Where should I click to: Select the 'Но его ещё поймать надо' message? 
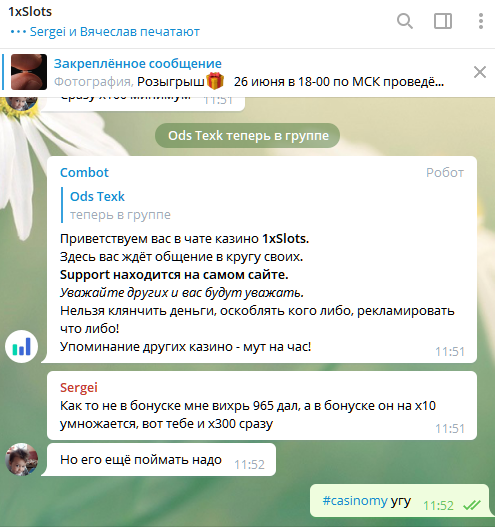[x=161, y=460]
